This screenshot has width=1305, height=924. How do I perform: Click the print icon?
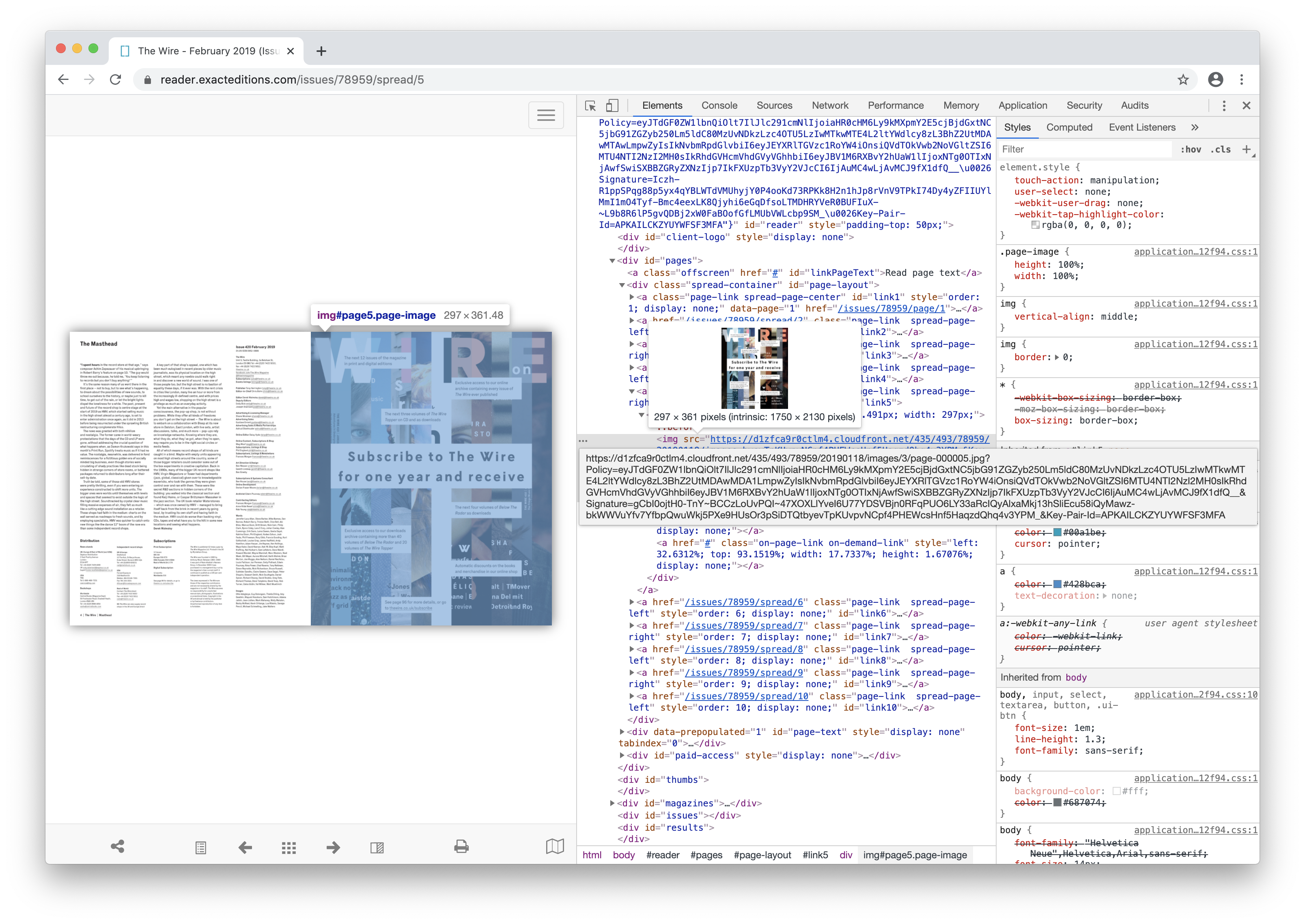coord(461,847)
